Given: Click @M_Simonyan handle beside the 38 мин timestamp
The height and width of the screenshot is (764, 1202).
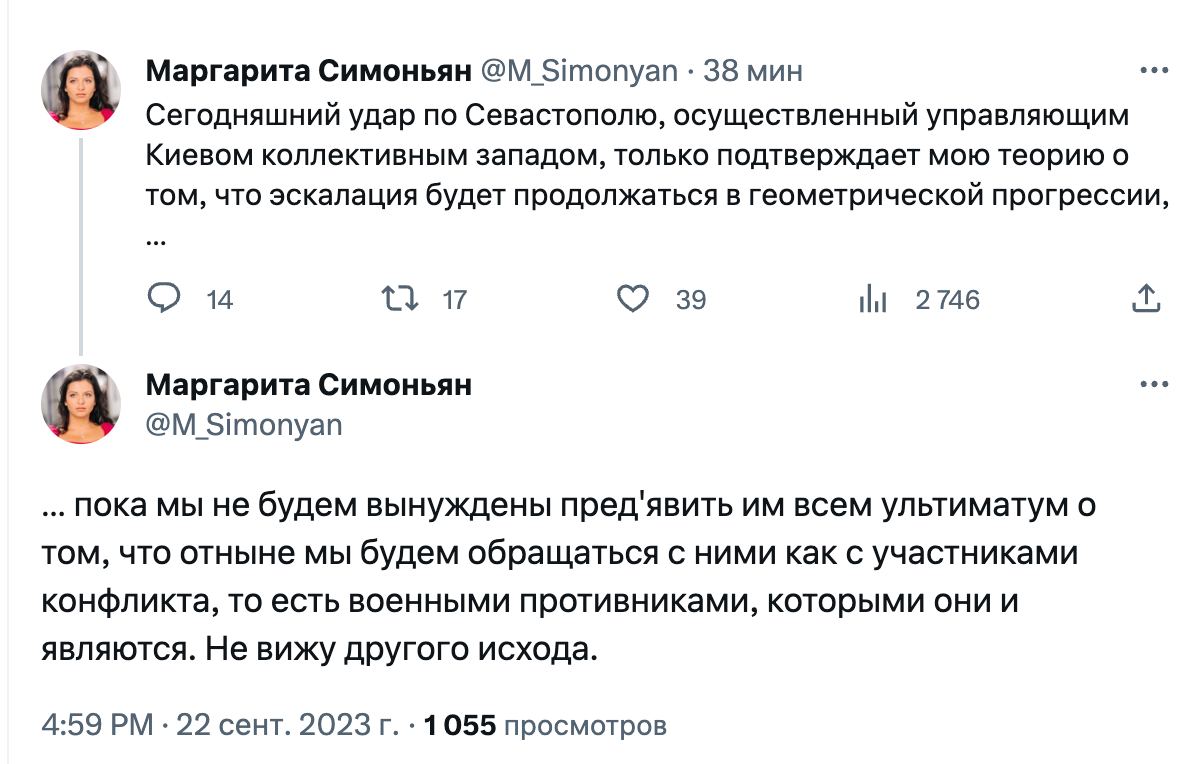Looking at the screenshot, I should pyautogui.click(x=580, y=71).
